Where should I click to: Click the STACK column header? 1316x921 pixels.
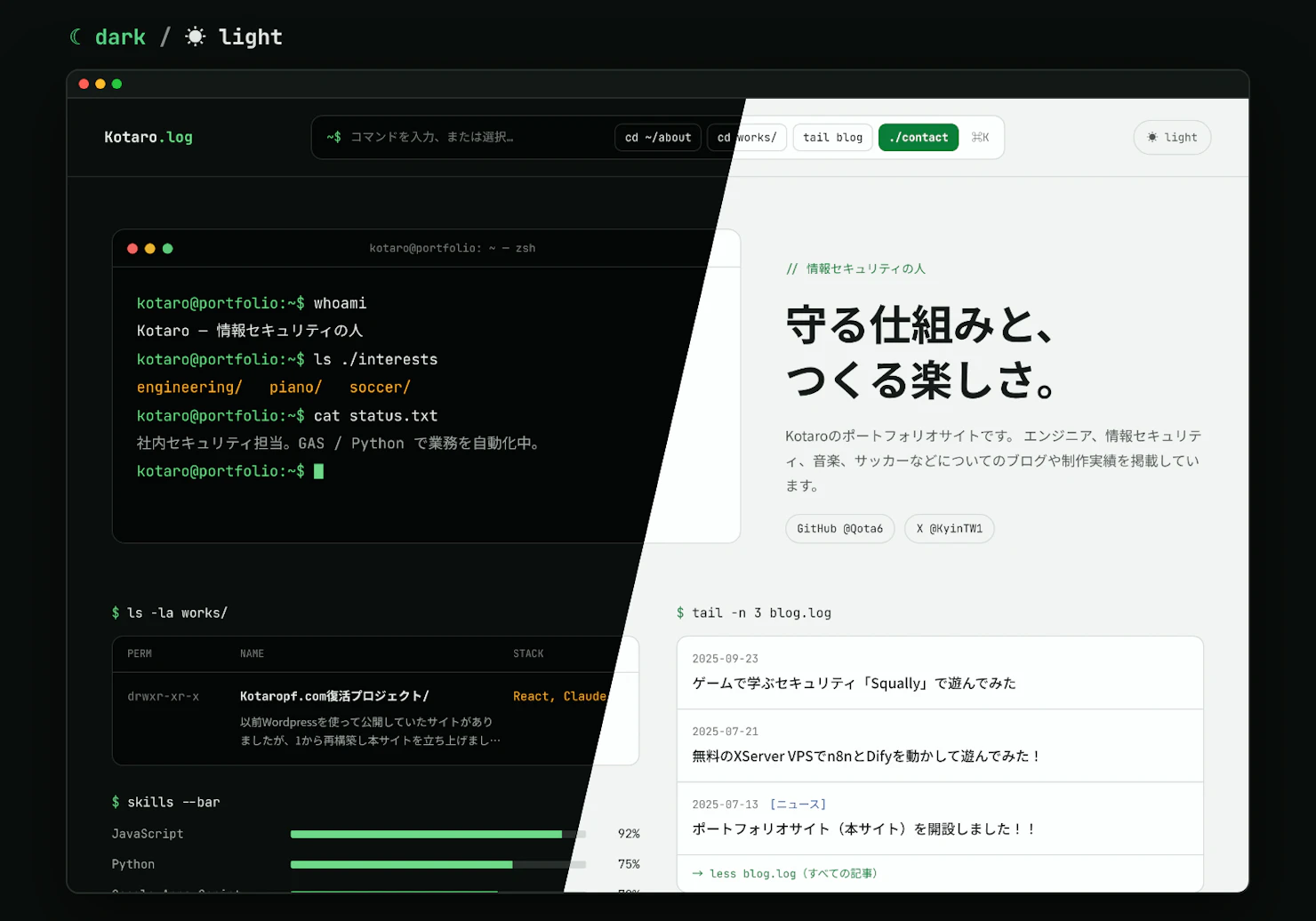(x=528, y=653)
